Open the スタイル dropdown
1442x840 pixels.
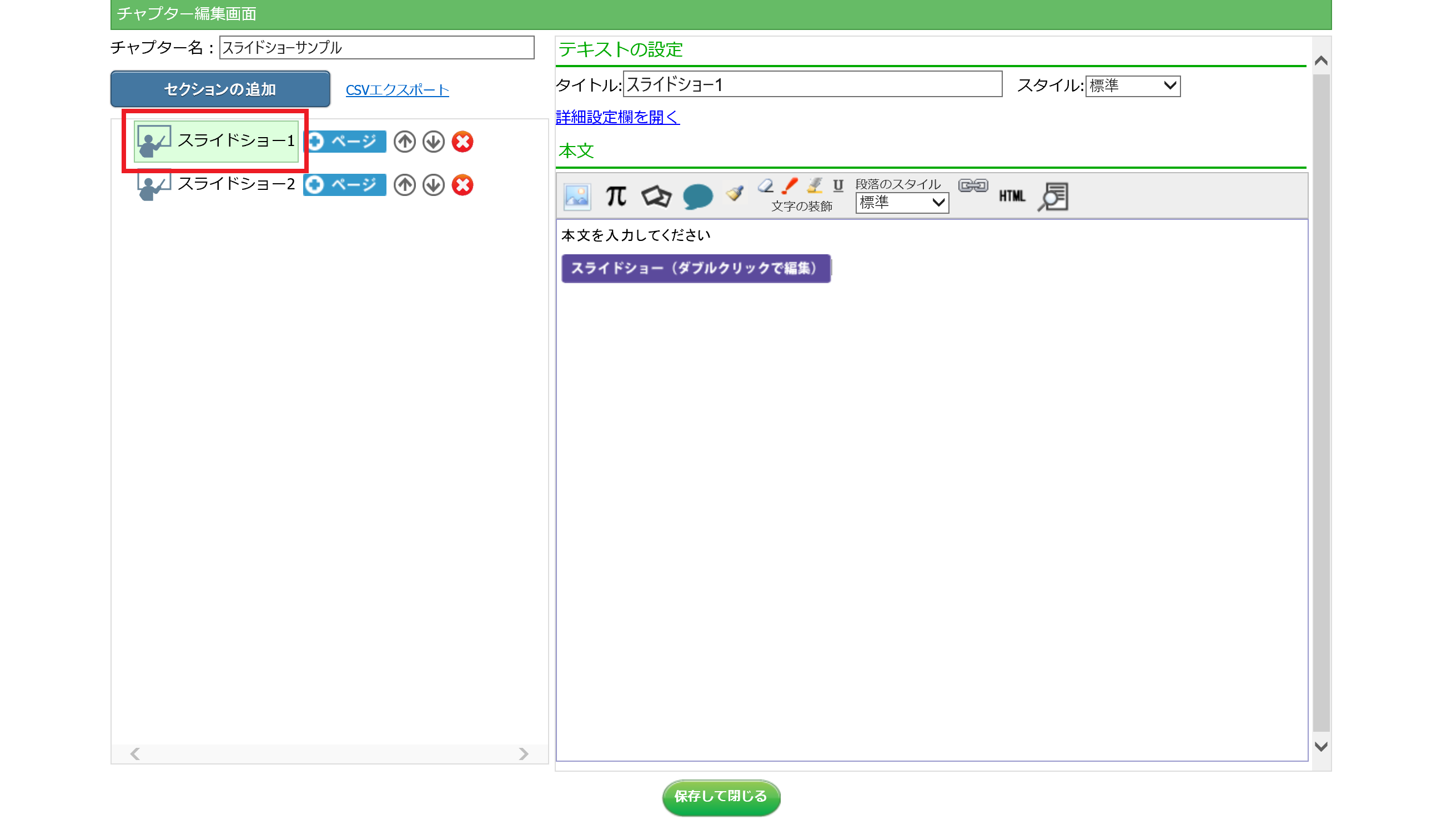click(1132, 86)
